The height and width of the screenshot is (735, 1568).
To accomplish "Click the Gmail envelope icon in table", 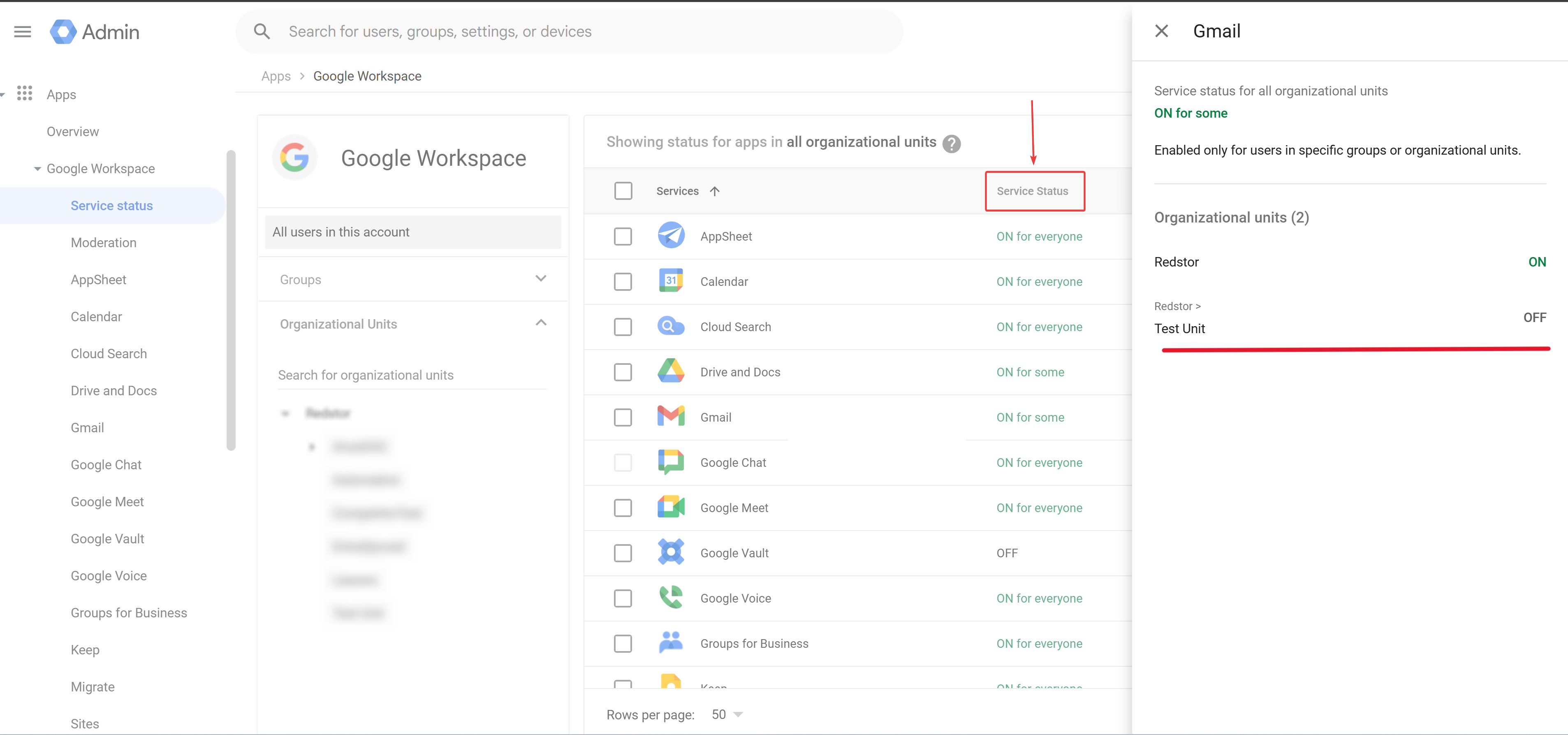I will [x=671, y=417].
